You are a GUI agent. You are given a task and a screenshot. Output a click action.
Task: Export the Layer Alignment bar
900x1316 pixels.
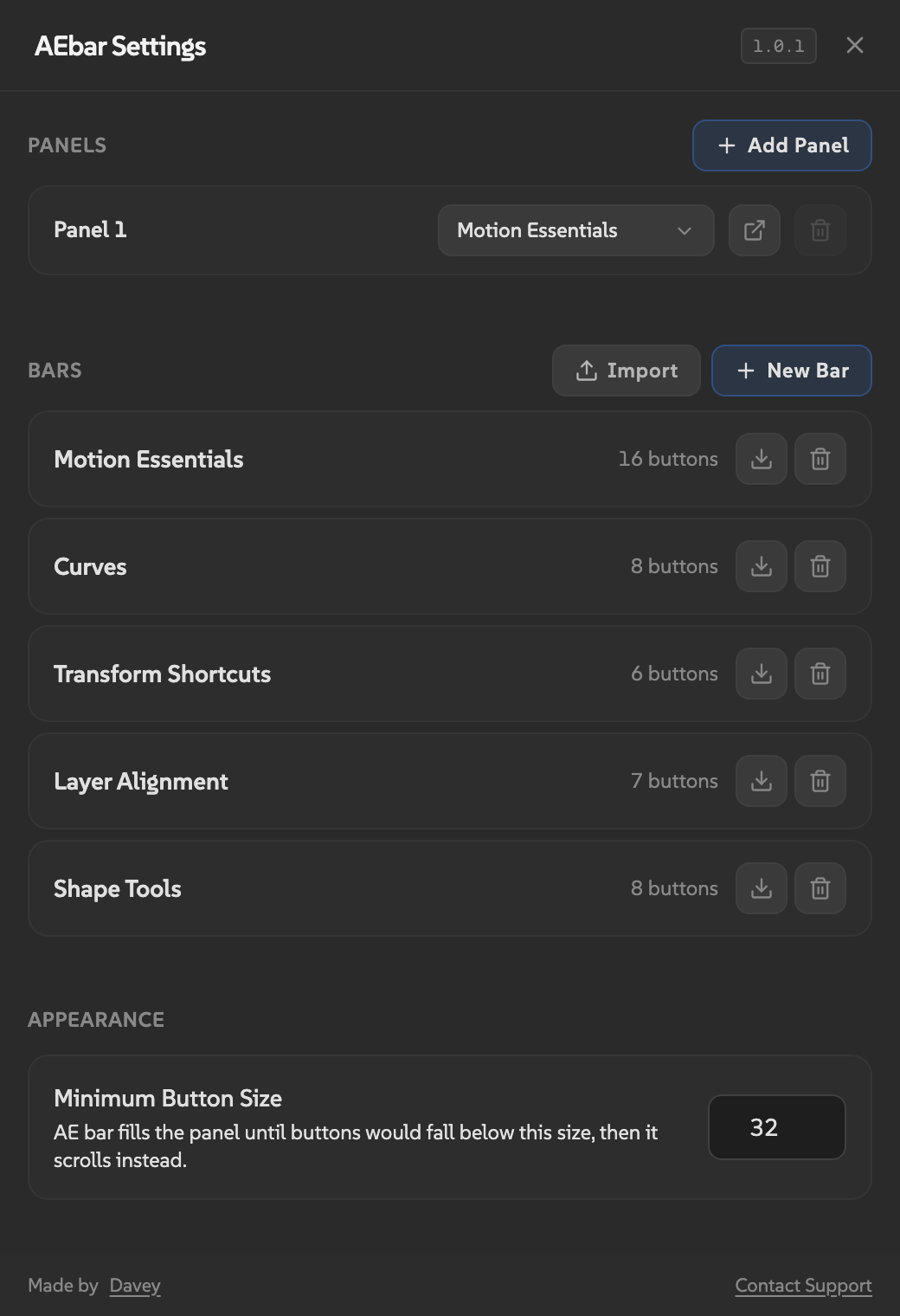click(760, 781)
